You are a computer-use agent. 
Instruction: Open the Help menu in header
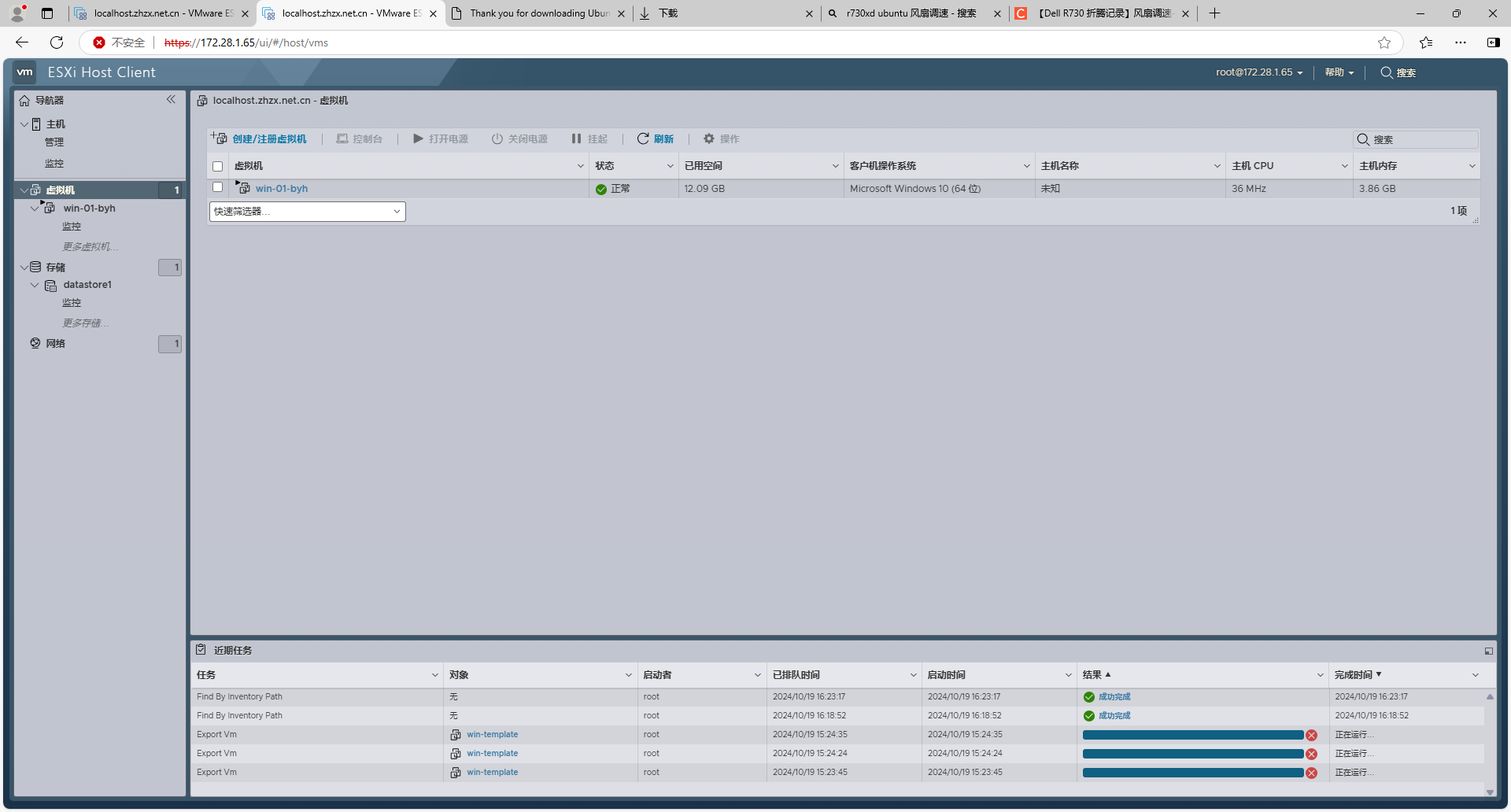click(1339, 72)
